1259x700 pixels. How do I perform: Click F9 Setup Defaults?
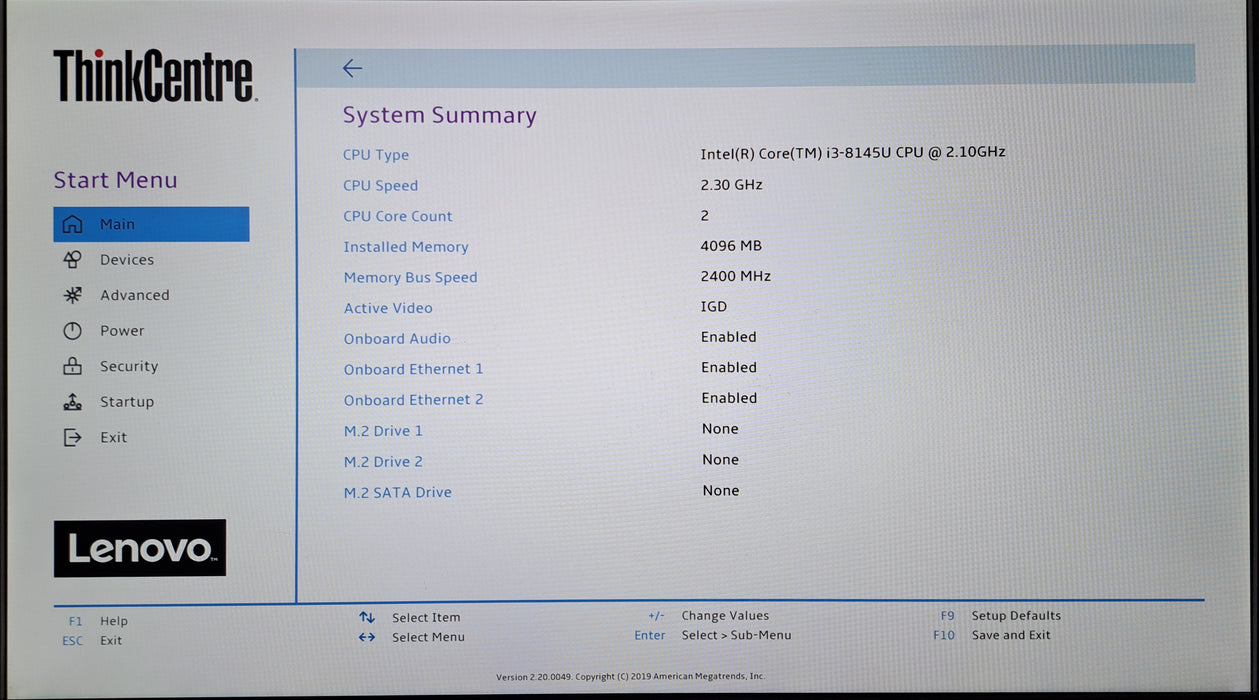1000,616
